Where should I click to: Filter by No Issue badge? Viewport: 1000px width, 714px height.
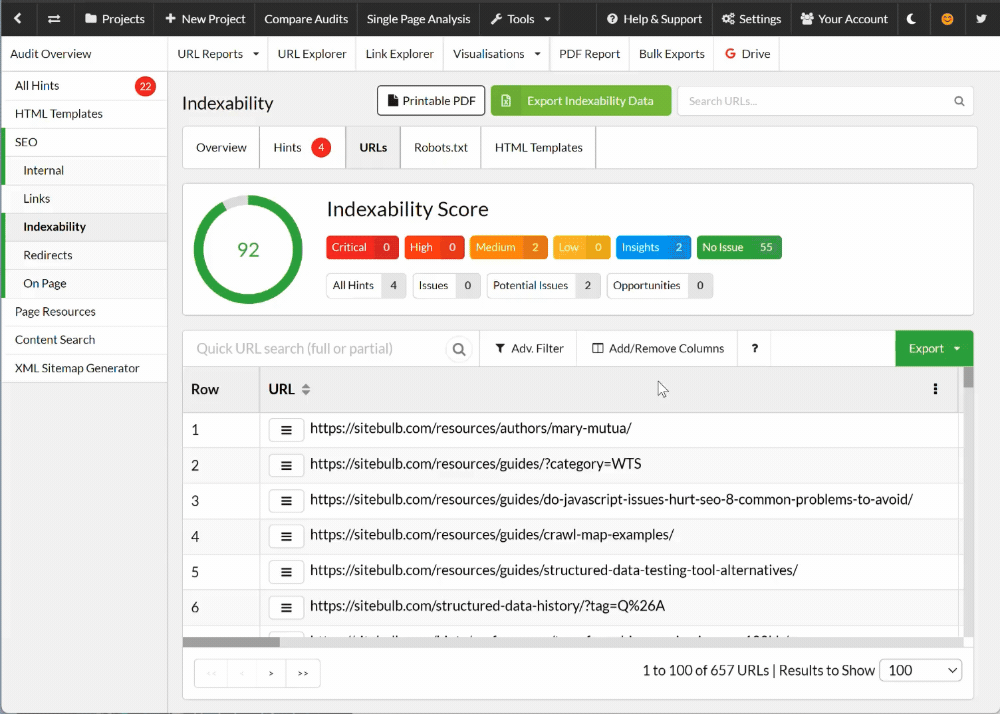point(739,247)
